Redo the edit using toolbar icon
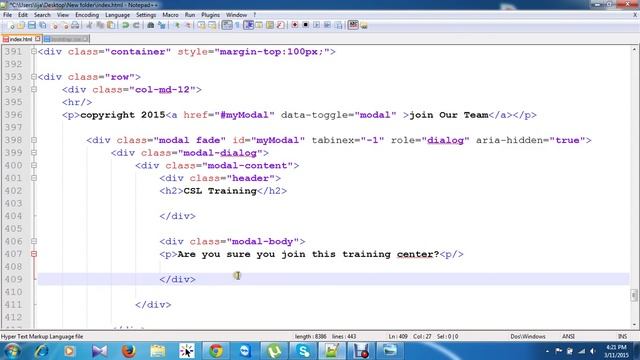Viewport: 640px width, 360px height. [136, 25]
